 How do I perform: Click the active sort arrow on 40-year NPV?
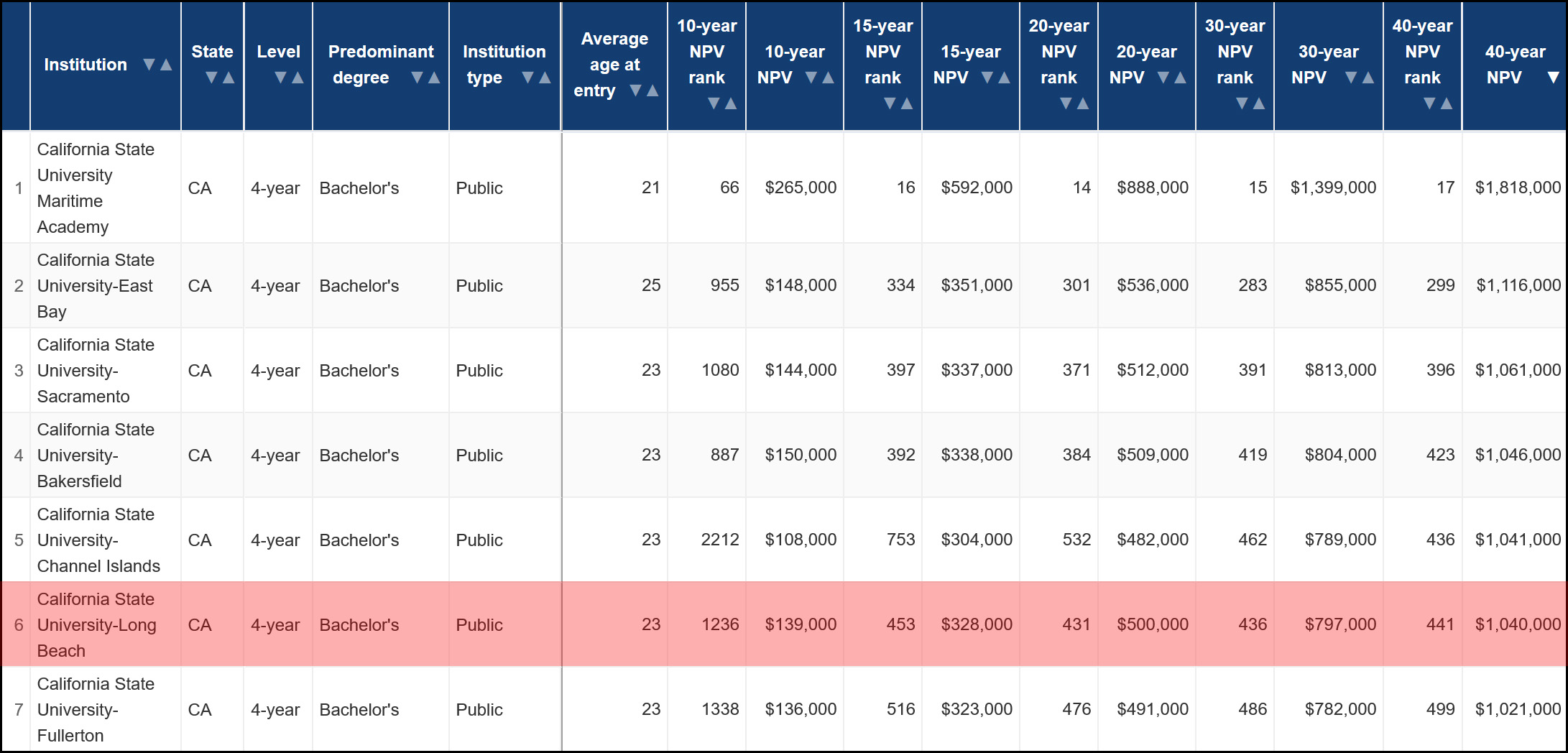[1553, 78]
